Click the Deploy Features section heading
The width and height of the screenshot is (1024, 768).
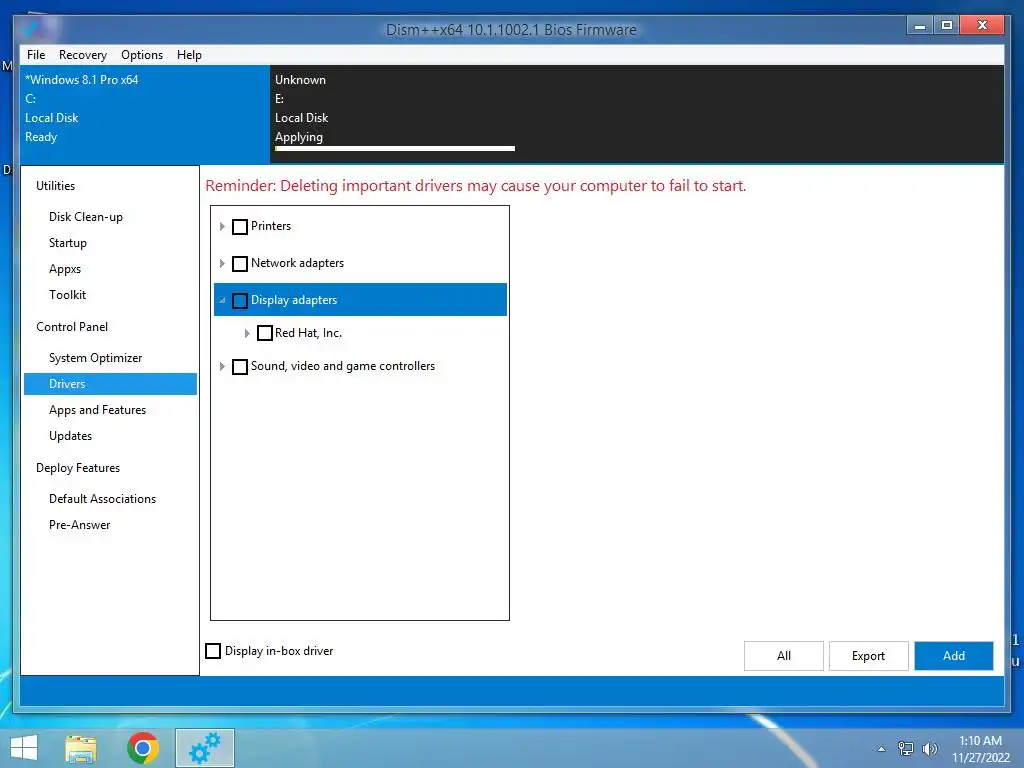78,468
